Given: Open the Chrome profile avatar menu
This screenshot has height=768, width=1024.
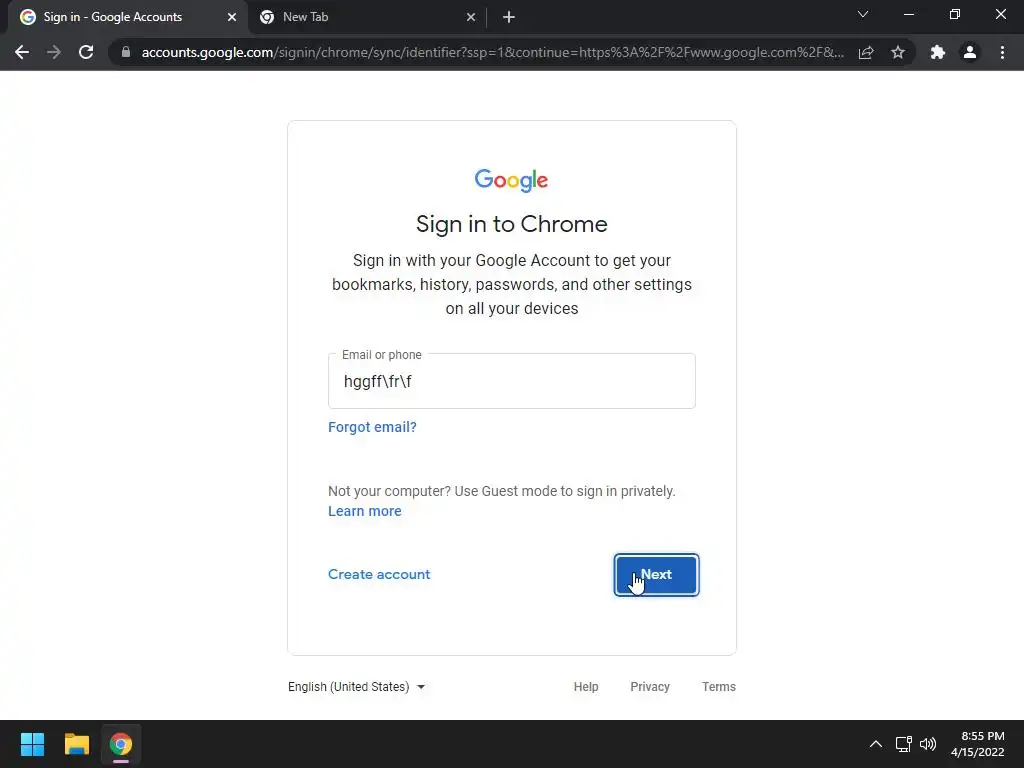Looking at the screenshot, I should coord(970,52).
